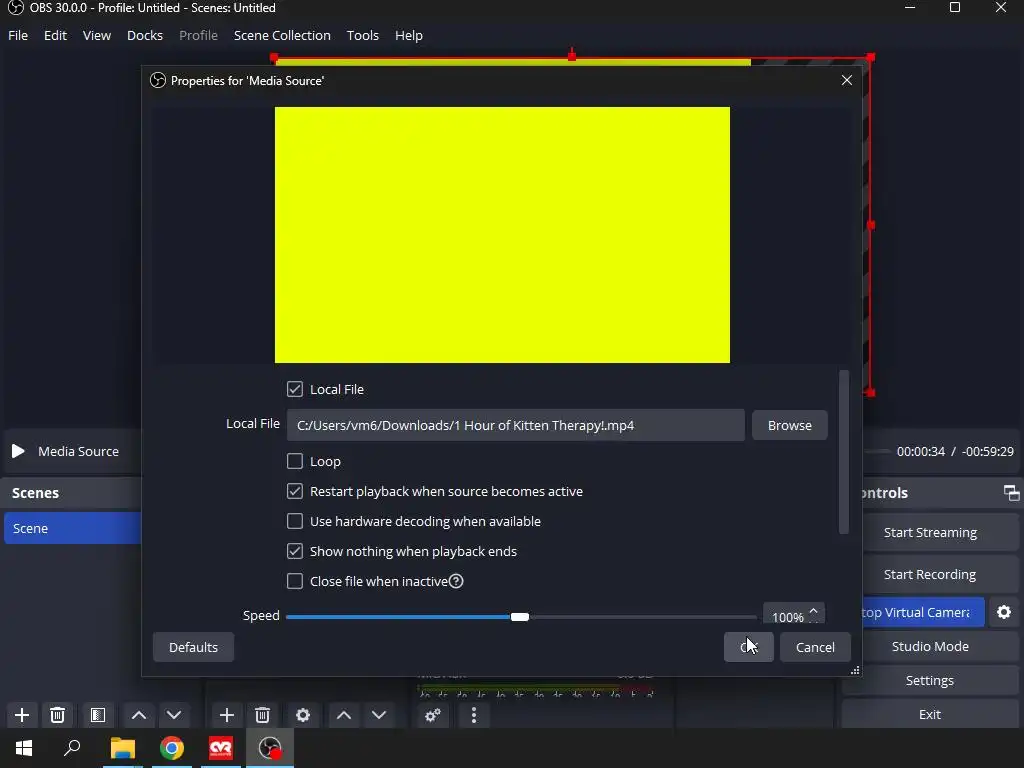
Task: Play the Media Source with the play icon
Action: 18,451
